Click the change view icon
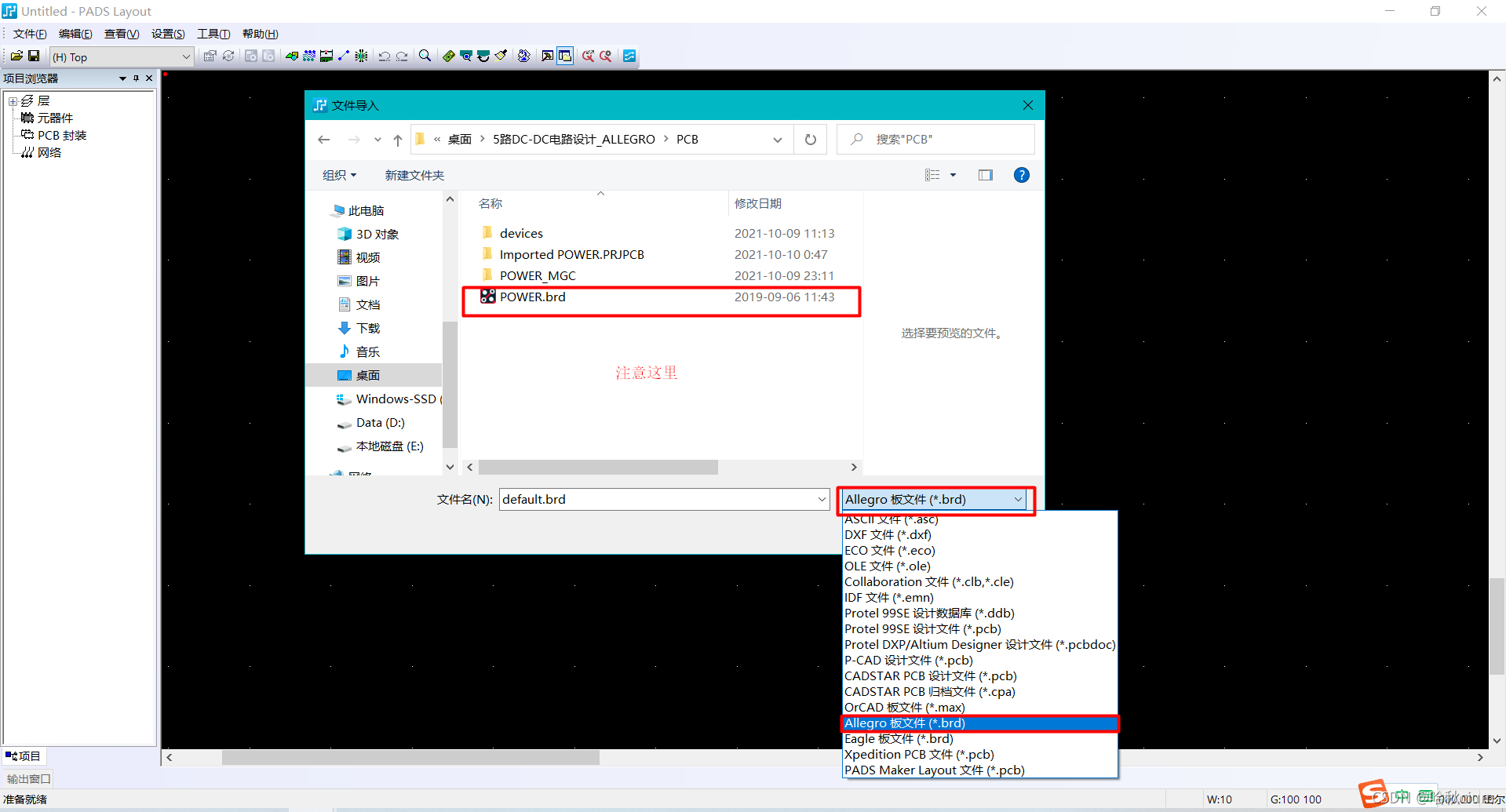 [932, 175]
